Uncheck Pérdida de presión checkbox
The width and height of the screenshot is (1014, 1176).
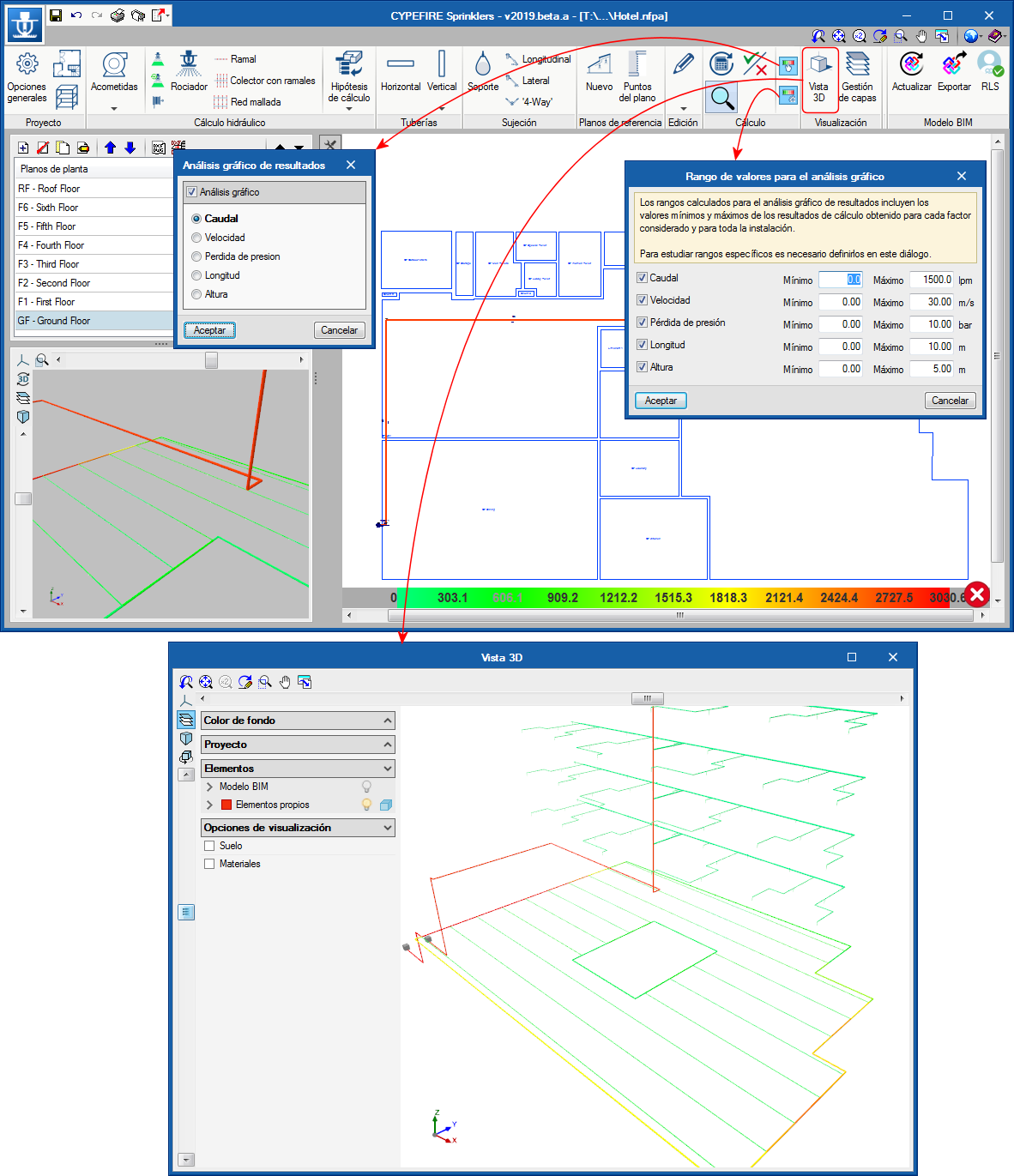(642, 323)
